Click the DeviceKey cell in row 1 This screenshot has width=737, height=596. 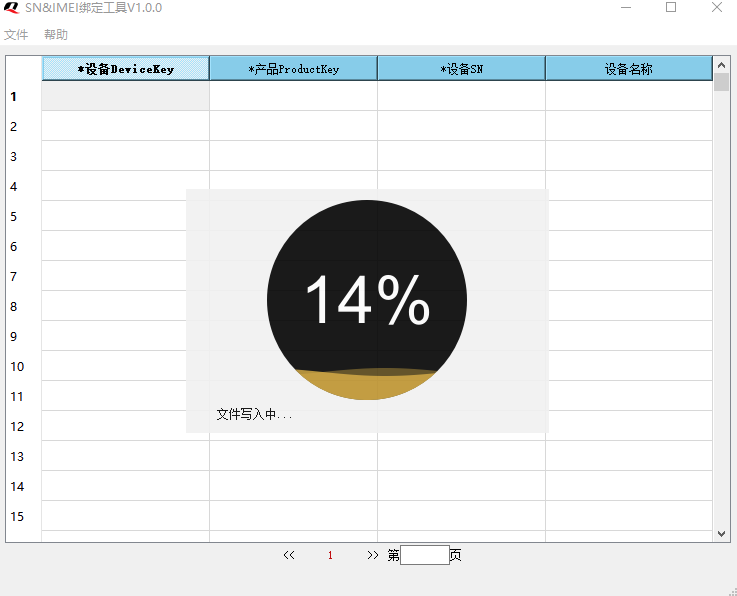click(x=125, y=96)
